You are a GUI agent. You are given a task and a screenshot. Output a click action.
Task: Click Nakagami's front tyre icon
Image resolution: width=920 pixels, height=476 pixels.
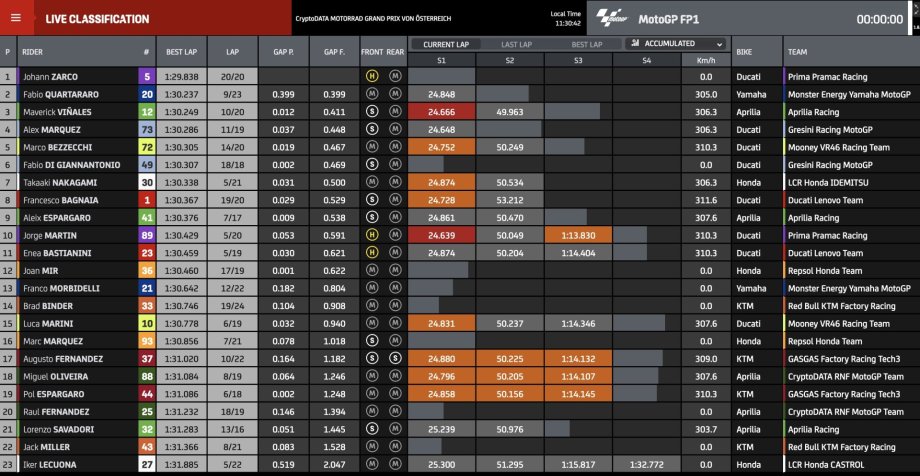click(x=371, y=182)
